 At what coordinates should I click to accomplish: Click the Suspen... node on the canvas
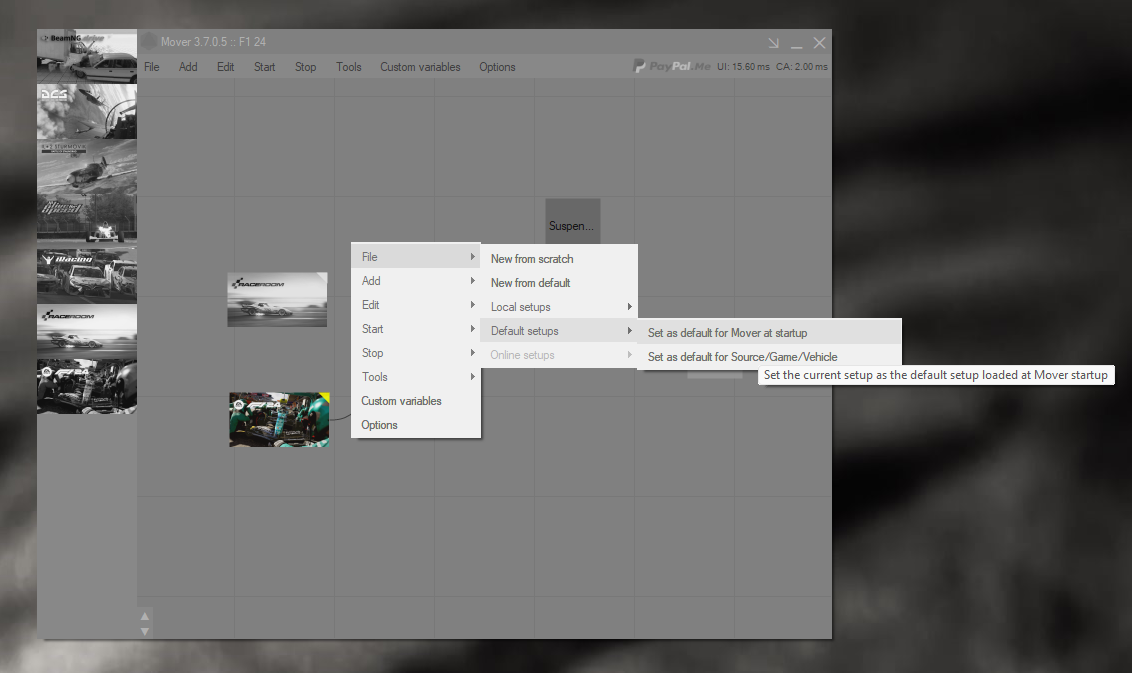[x=572, y=221]
